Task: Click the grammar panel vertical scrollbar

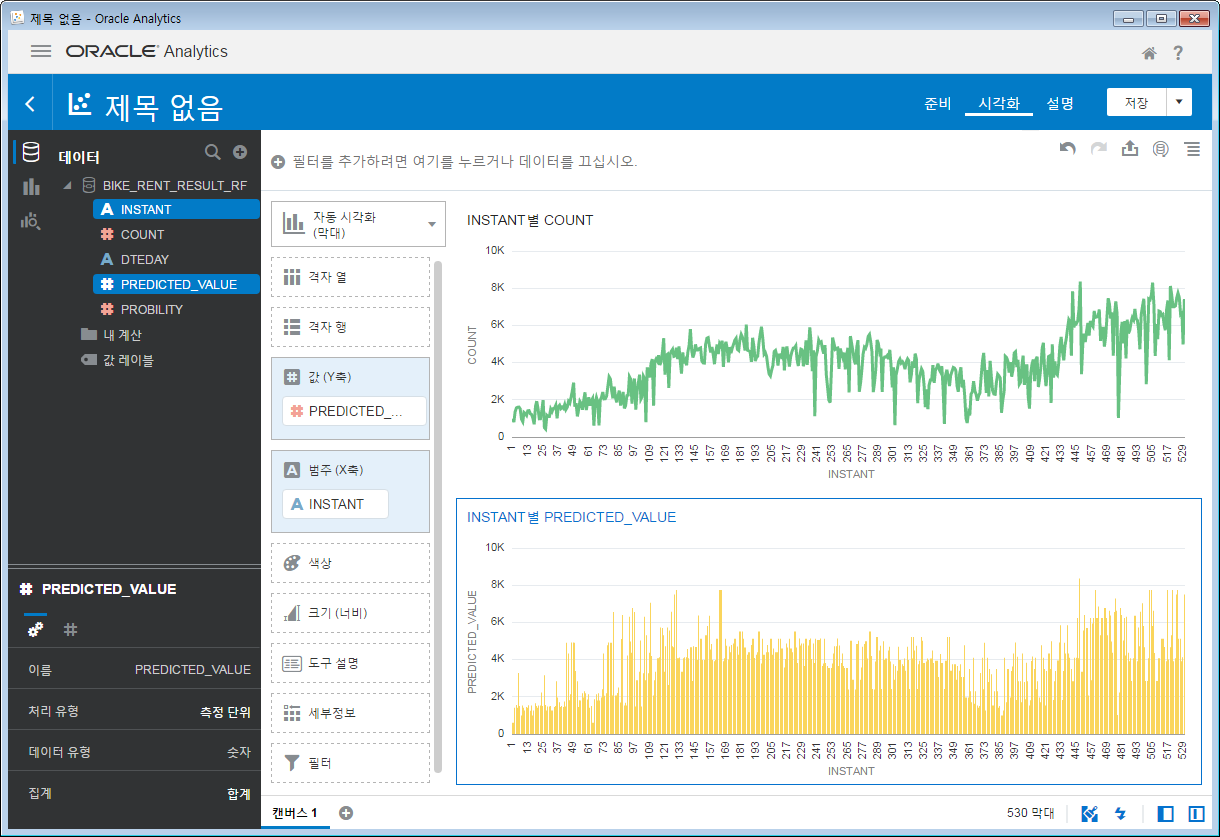Action: [438, 516]
